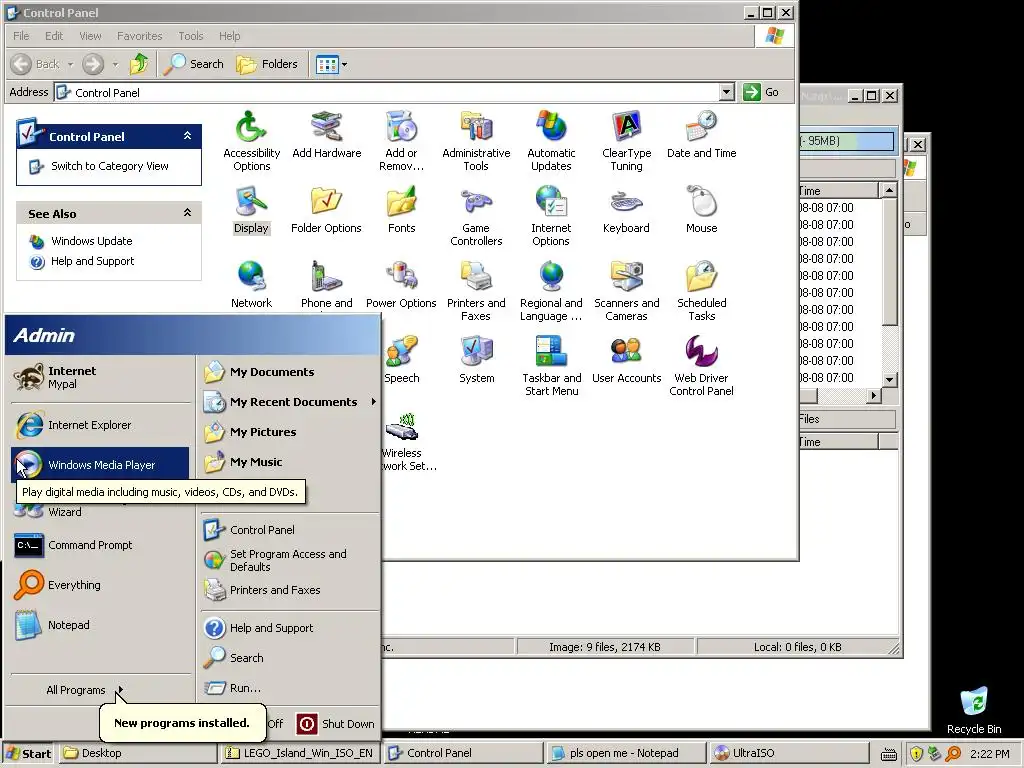This screenshot has width=1024, height=768.
Task: Open the Favorites menu
Action: [139, 36]
